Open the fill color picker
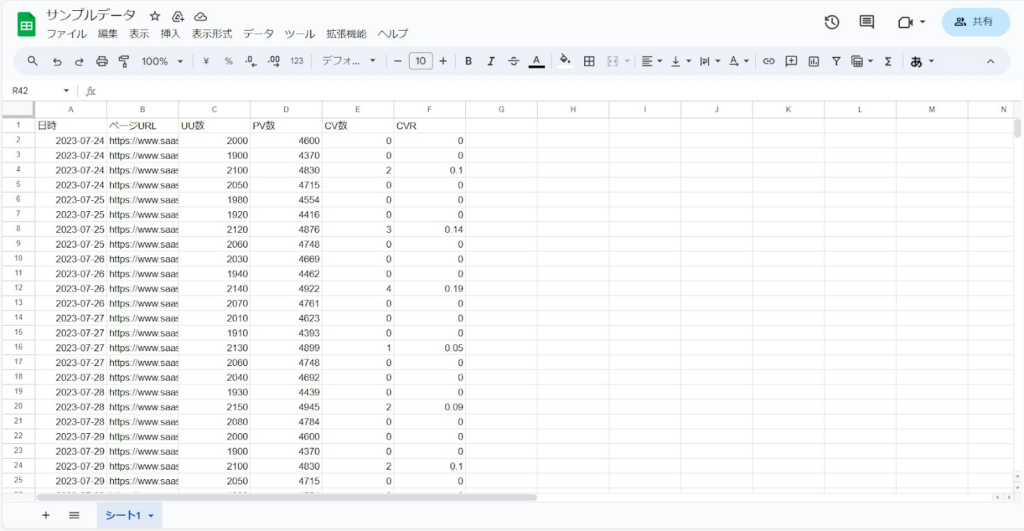 (x=564, y=61)
